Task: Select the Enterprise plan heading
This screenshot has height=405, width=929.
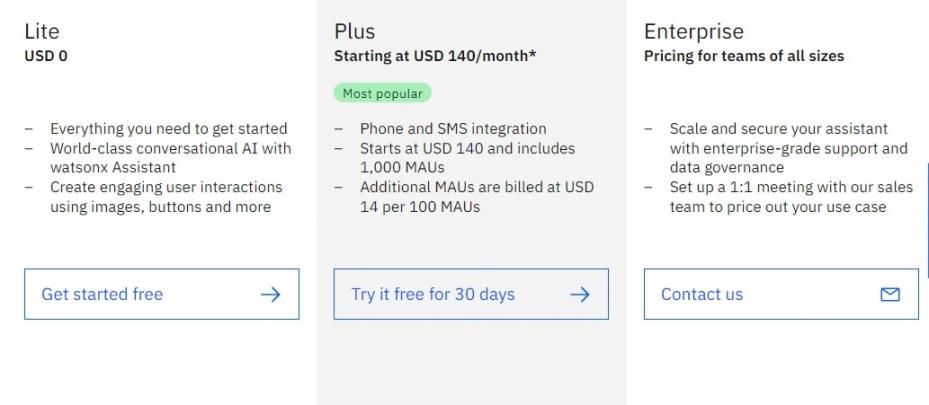Action: coord(693,32)
